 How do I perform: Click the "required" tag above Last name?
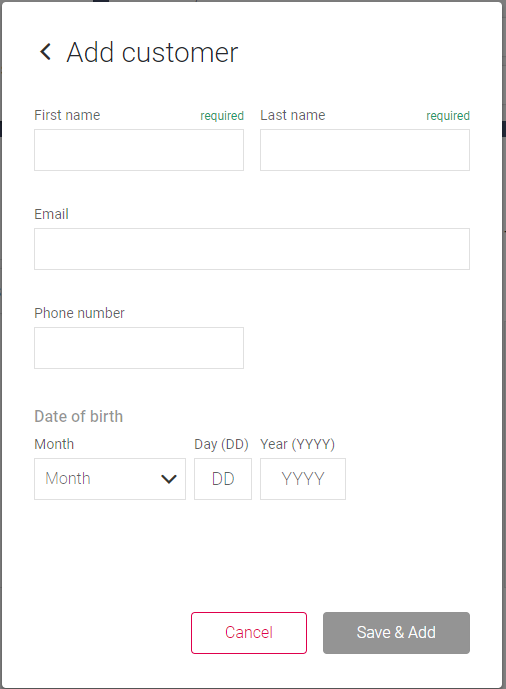click(448, 116)
